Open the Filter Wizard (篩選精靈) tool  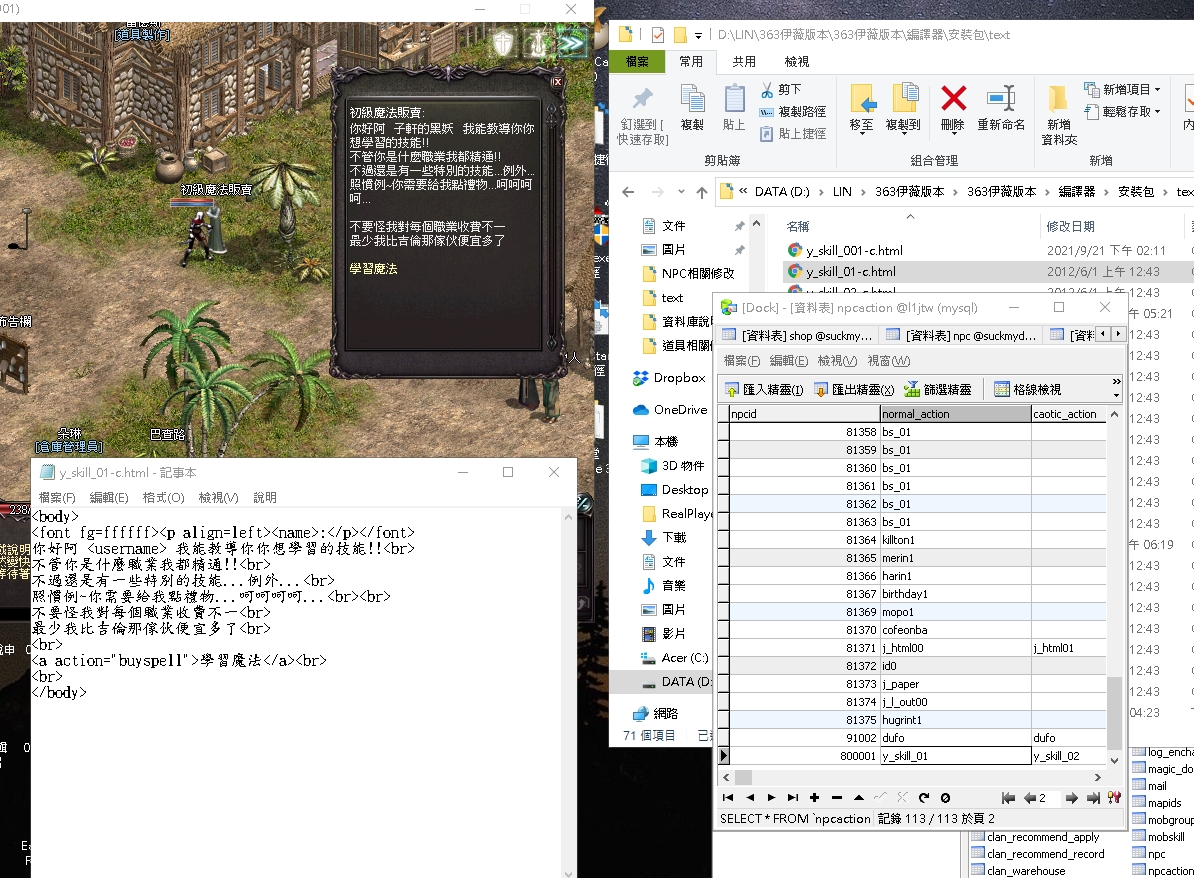click(x=937, y=390)
